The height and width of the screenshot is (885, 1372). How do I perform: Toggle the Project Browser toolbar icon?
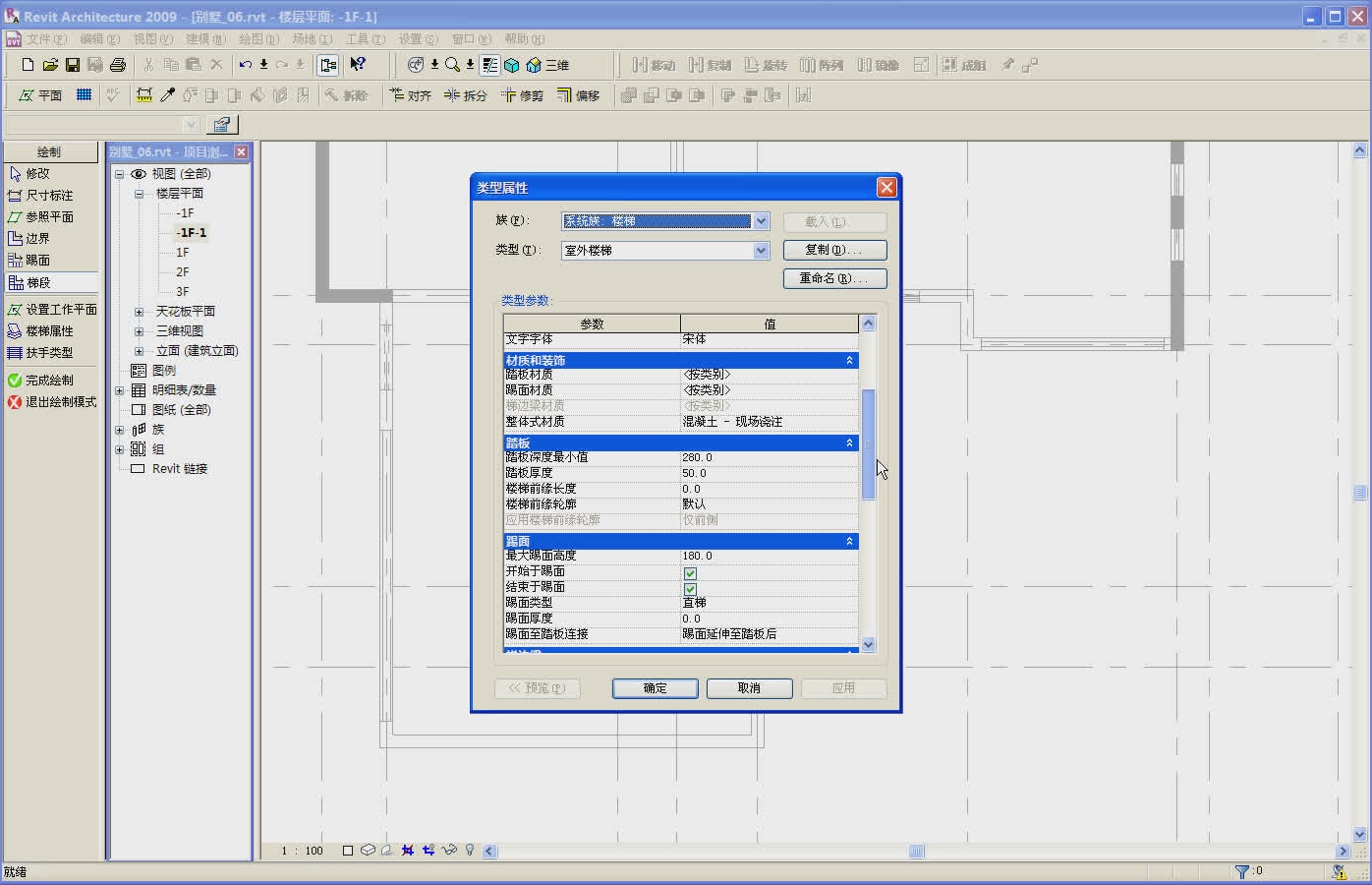328,65
